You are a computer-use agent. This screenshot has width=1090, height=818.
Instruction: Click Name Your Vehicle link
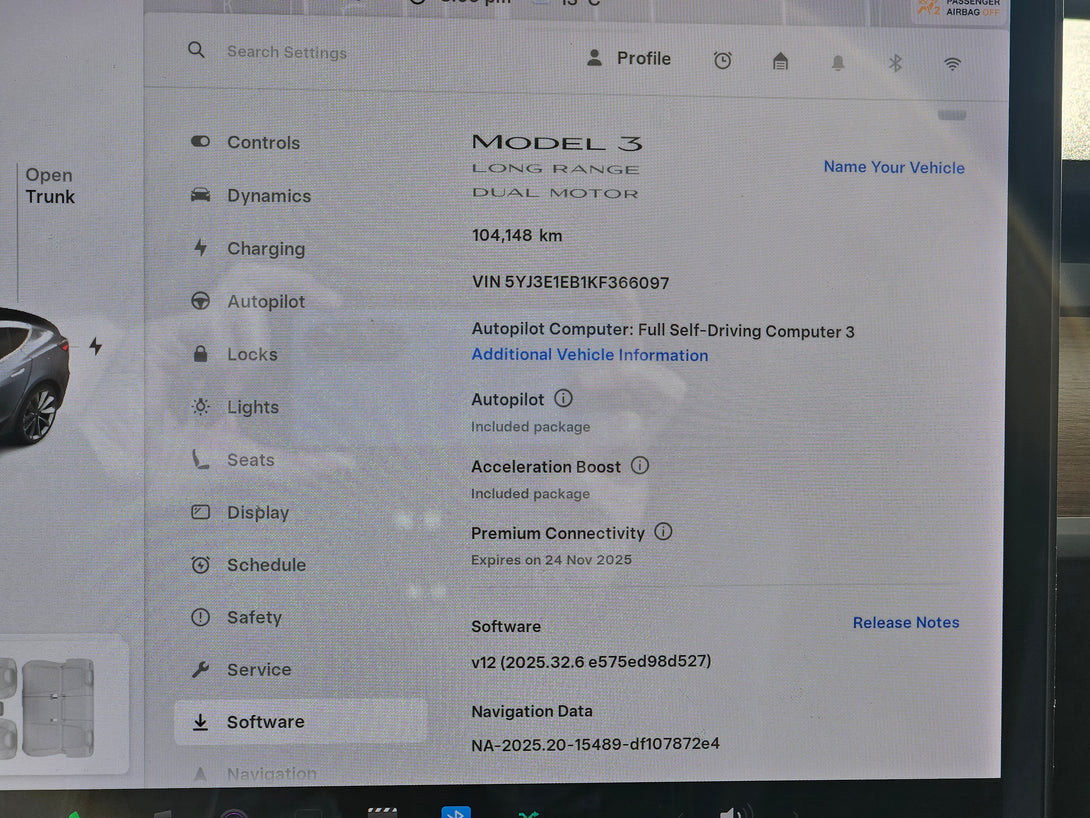pyautogui.click(x=893, y=167)
